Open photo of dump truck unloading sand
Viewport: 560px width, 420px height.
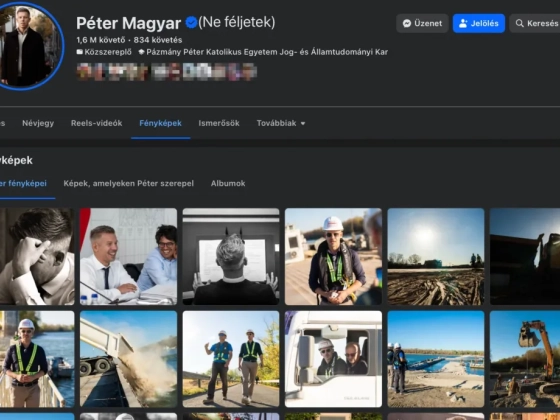pos(129,359)
